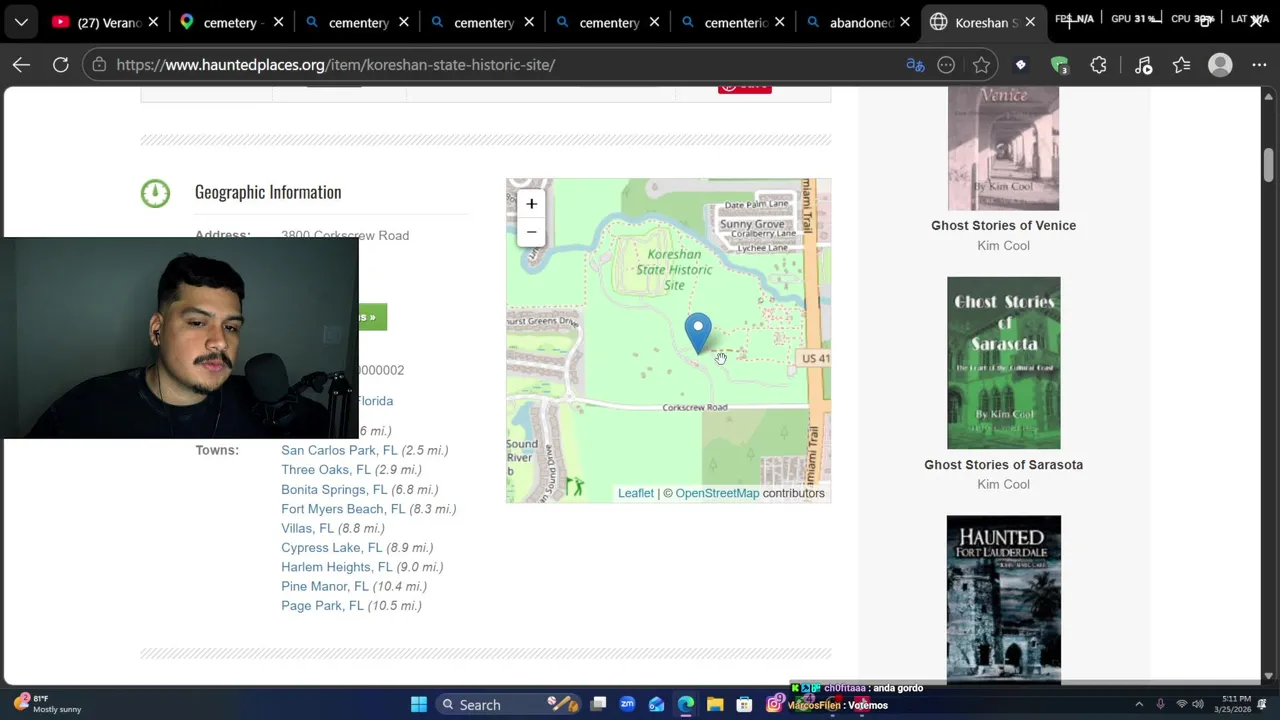Go back to the previous page
Screen dimensions: 1280x720
[21, 65]
